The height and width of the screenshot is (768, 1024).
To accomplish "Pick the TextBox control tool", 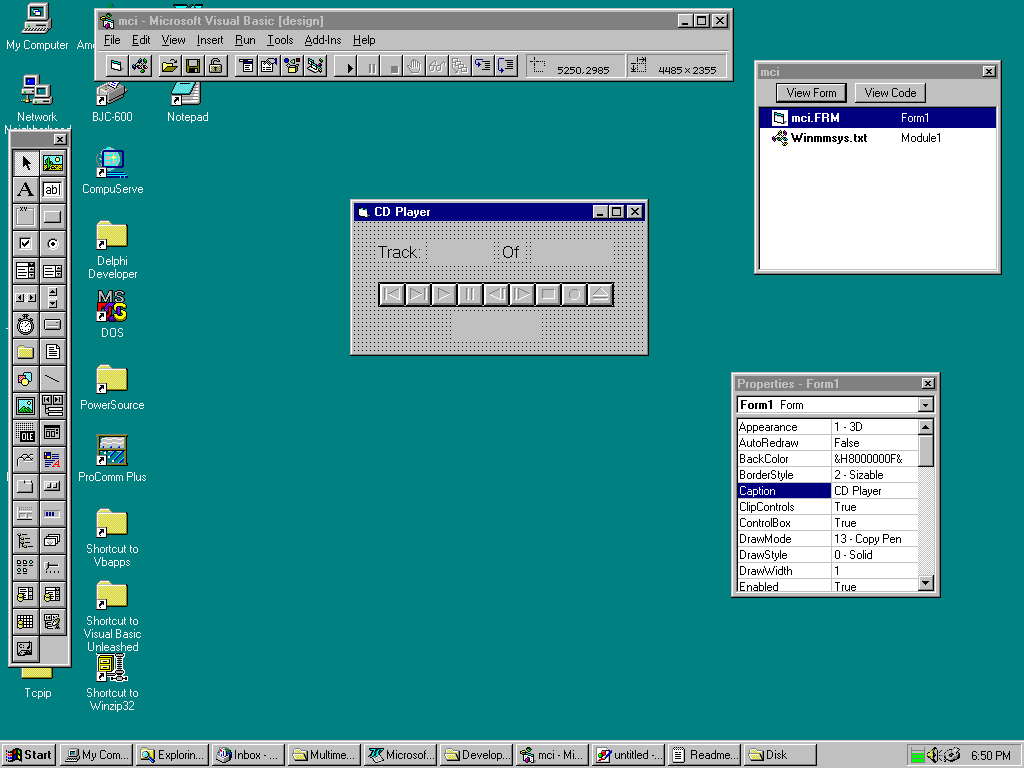I will pyautogui.click(x=52, y=190).
